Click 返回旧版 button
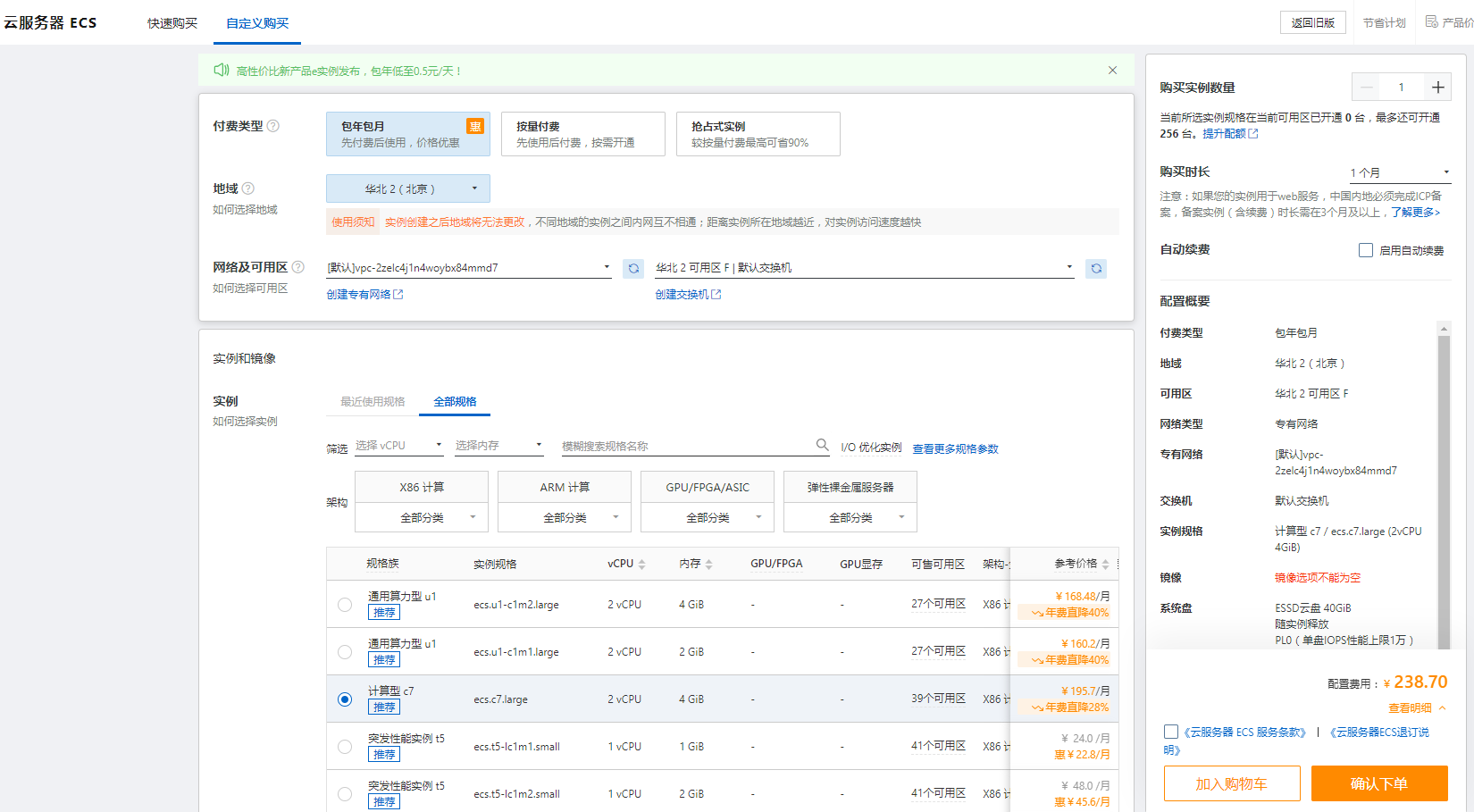The height and width of the screenshot is (812, 1474). pyautogui.click(x=1313, y=22)
